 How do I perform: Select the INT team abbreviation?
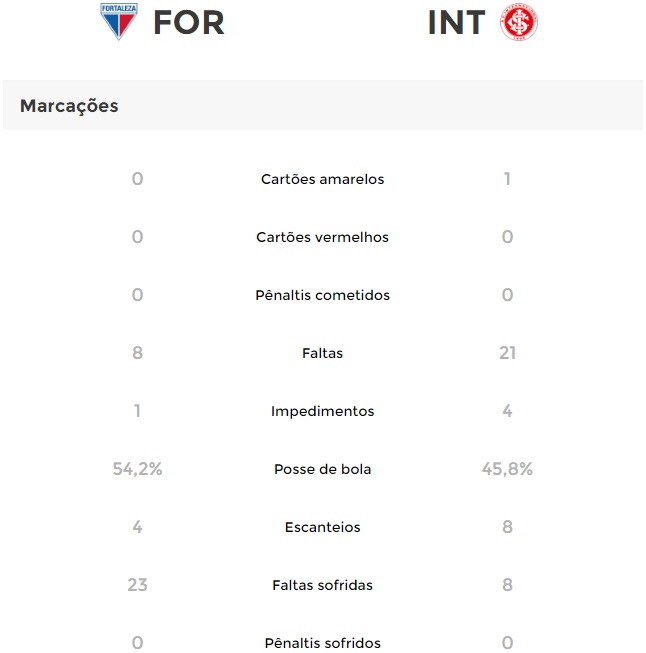tap(456, 22)
